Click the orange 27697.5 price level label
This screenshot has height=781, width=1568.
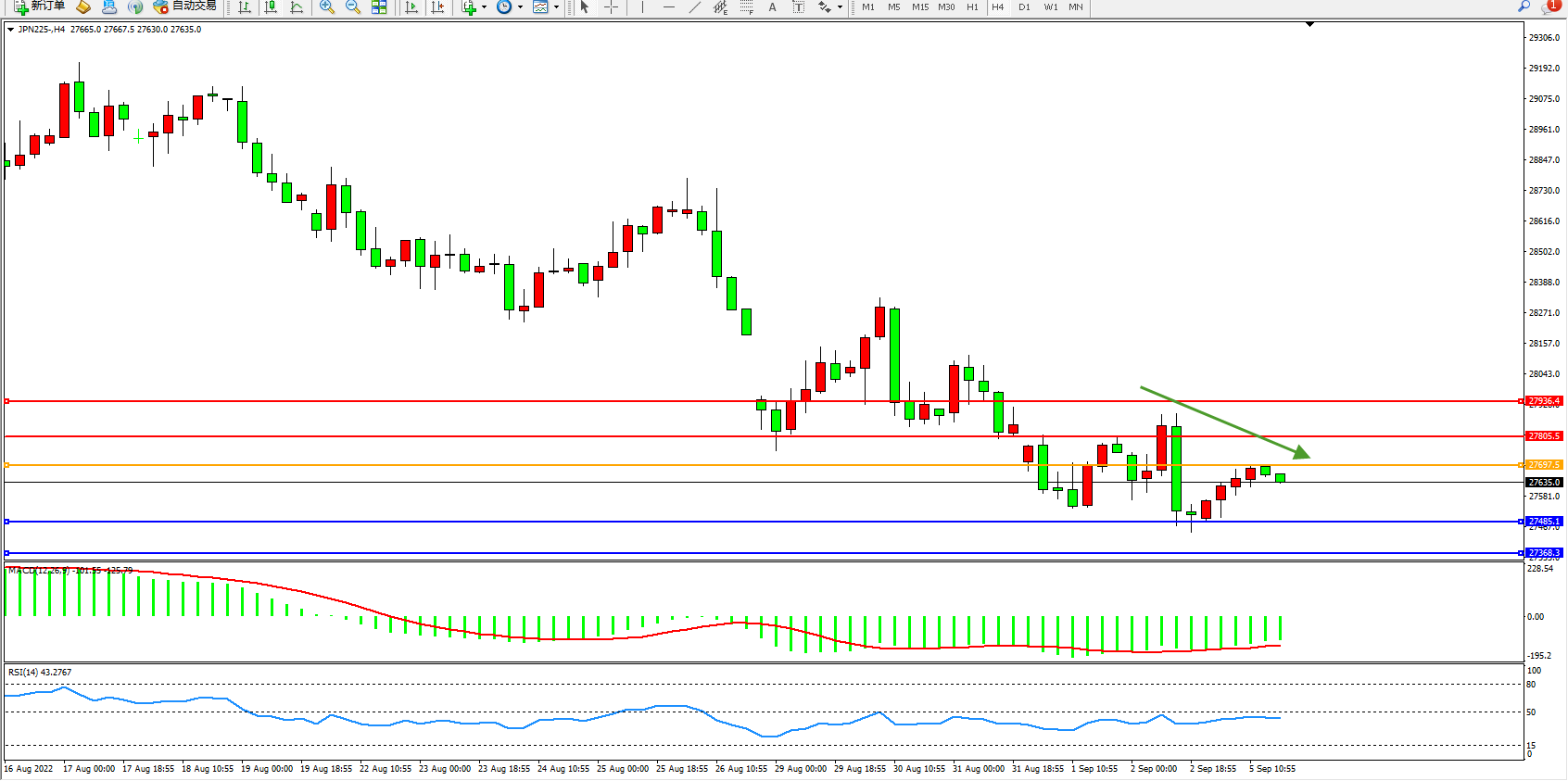(1544, 465)
